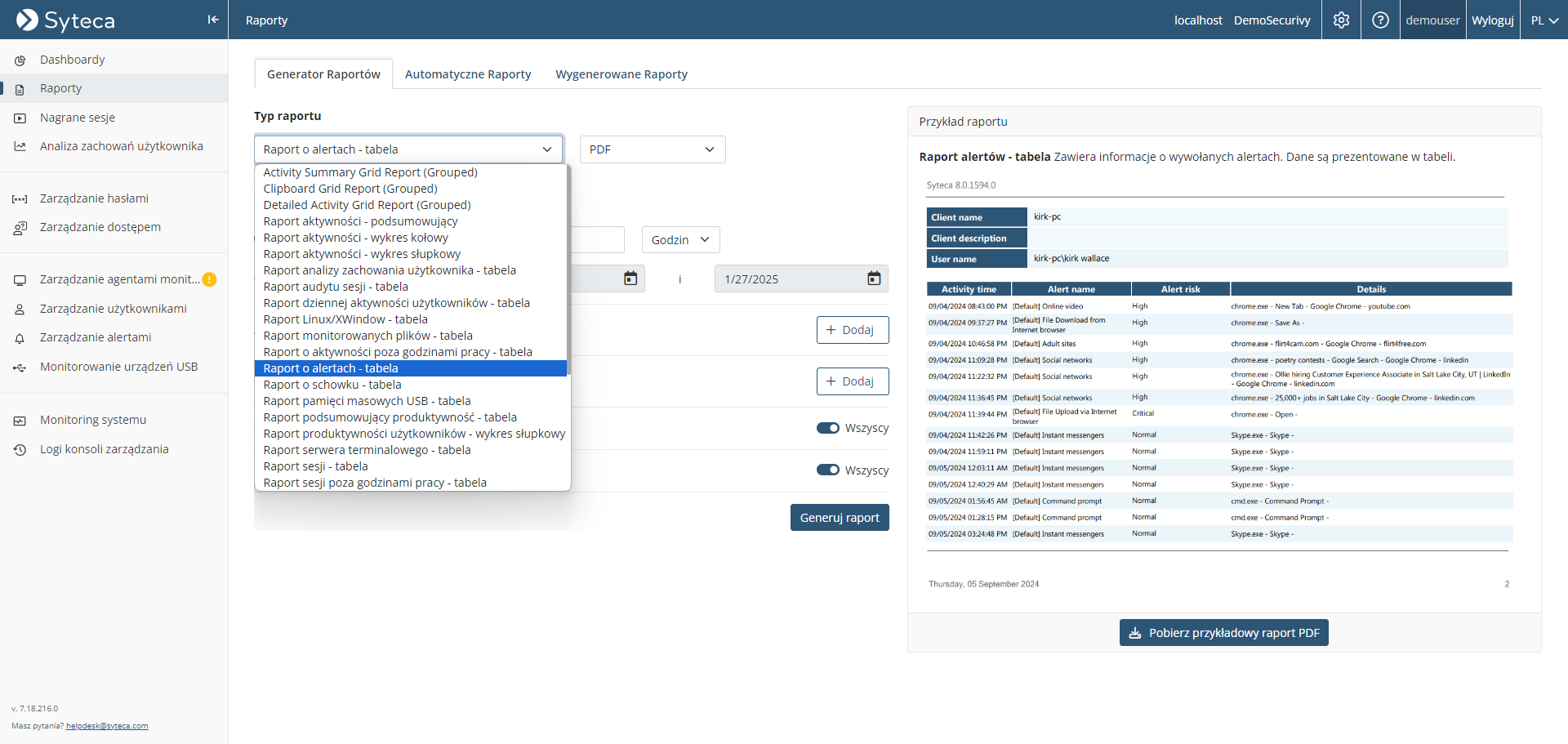Click the Nagrane sesje play icon

pos(20,118)
